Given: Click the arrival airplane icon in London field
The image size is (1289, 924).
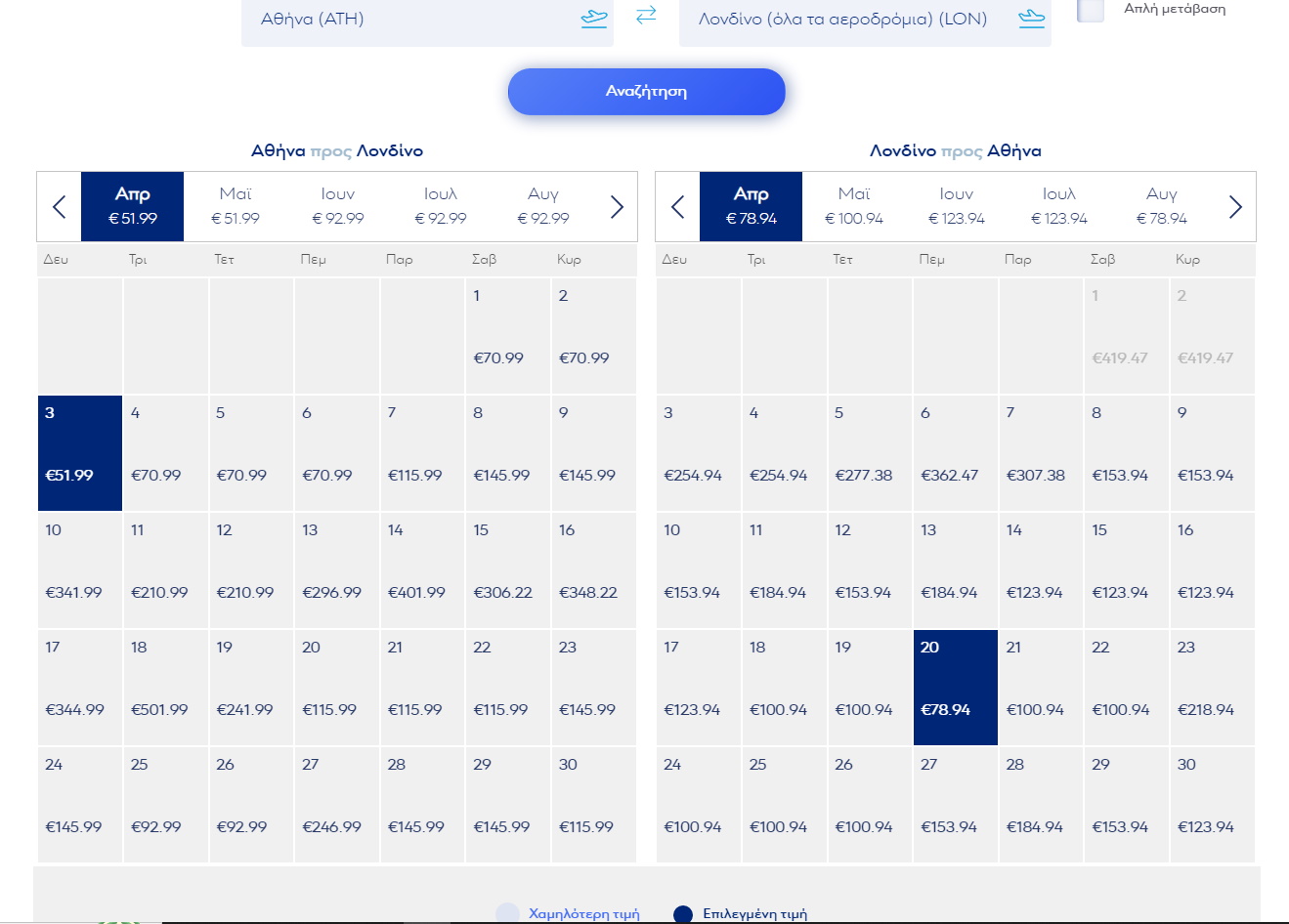Looking at the screenshot, I should coord(1031,19).
